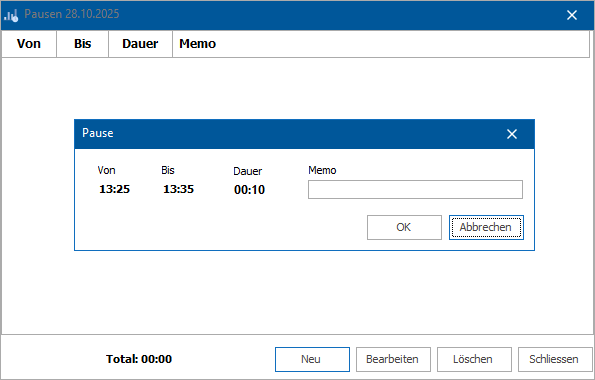Sort by the Dauer column header
Viewport: 595px width, 380px height.
pos(140,44)
